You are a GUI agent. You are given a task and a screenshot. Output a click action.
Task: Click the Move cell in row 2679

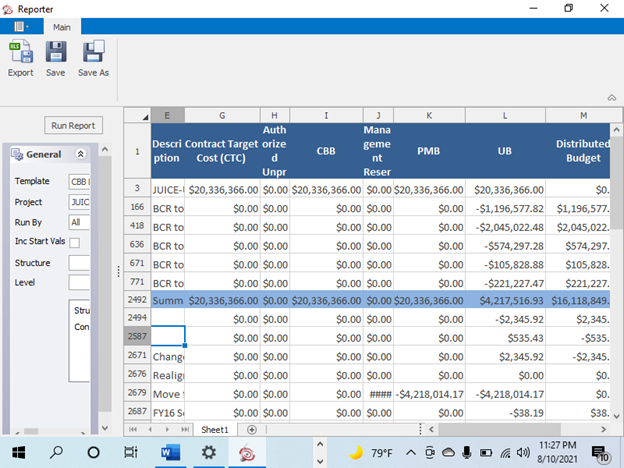click(168, 394)
